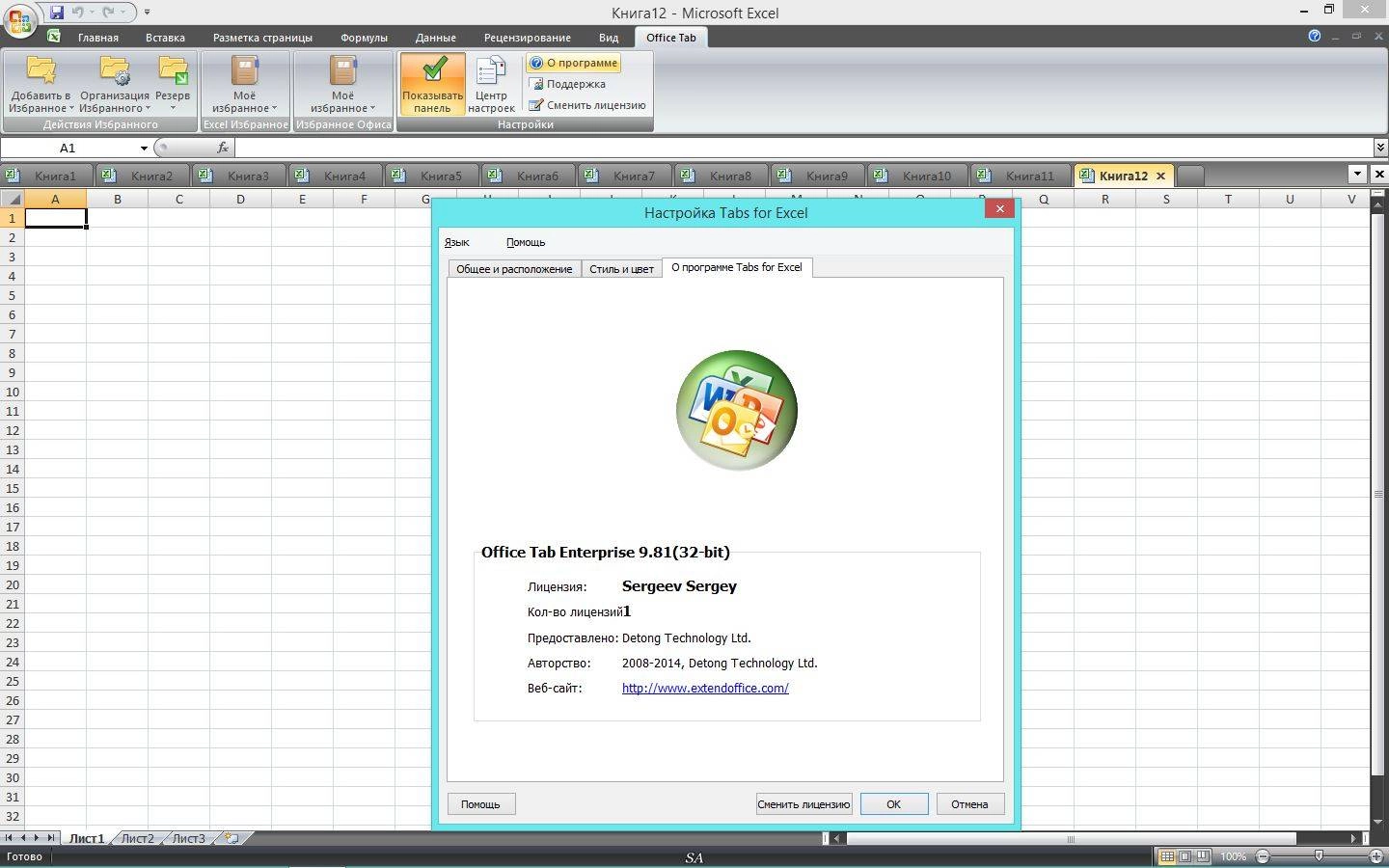Undo last action in quick access toolbar

coord(77,13)
